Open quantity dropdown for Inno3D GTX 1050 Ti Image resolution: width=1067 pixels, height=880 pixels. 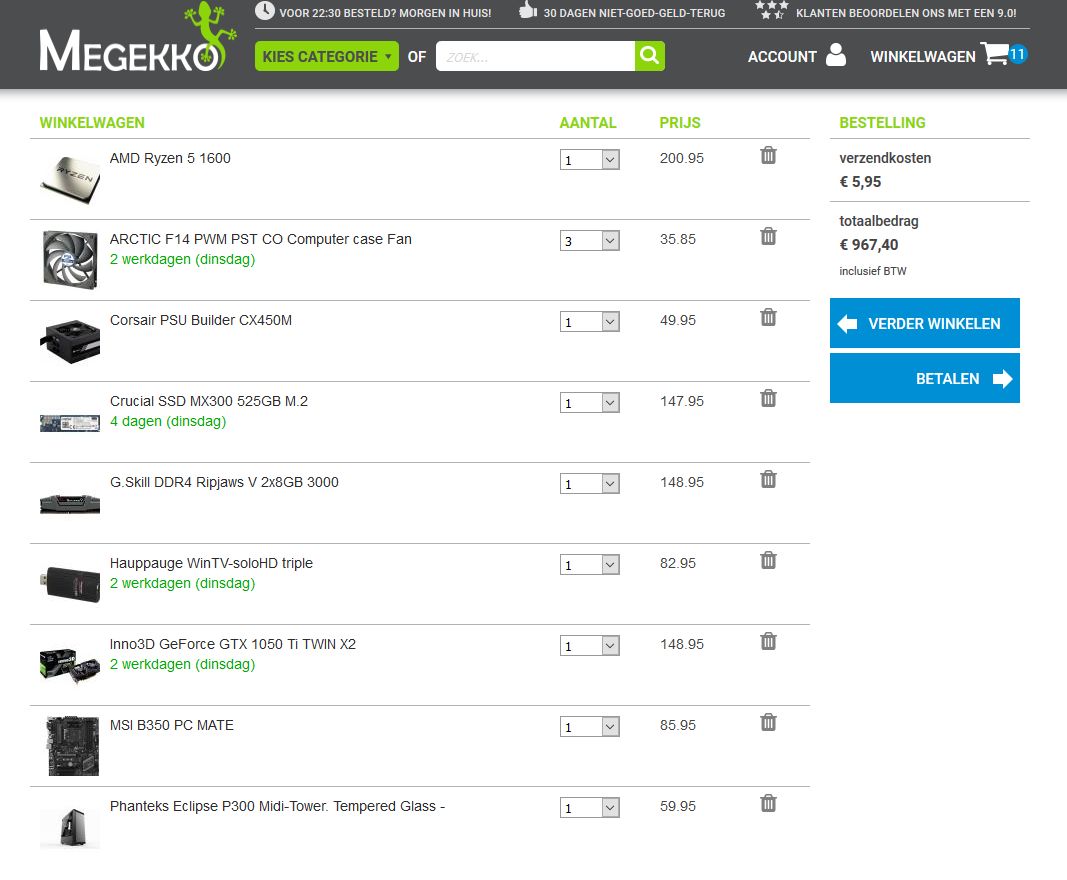[589, 646]
